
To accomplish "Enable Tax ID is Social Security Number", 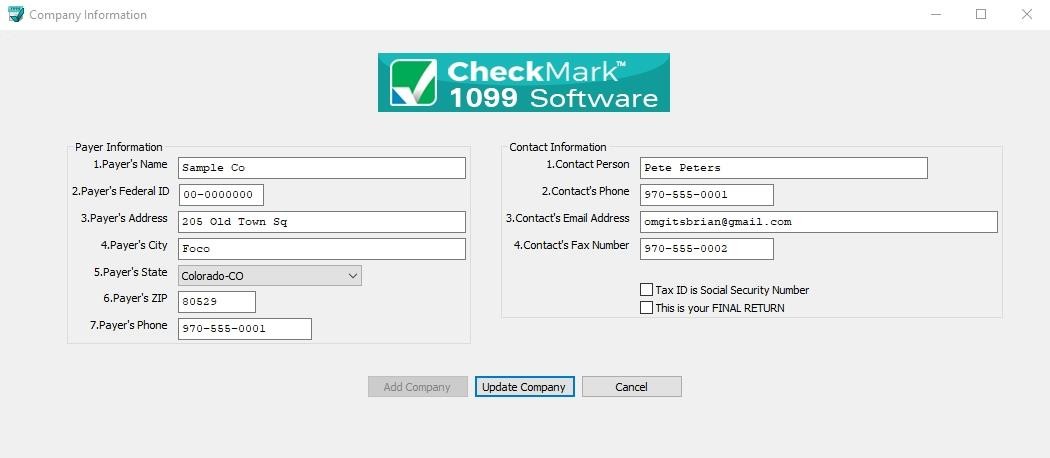I will click(x=646, y=290).
